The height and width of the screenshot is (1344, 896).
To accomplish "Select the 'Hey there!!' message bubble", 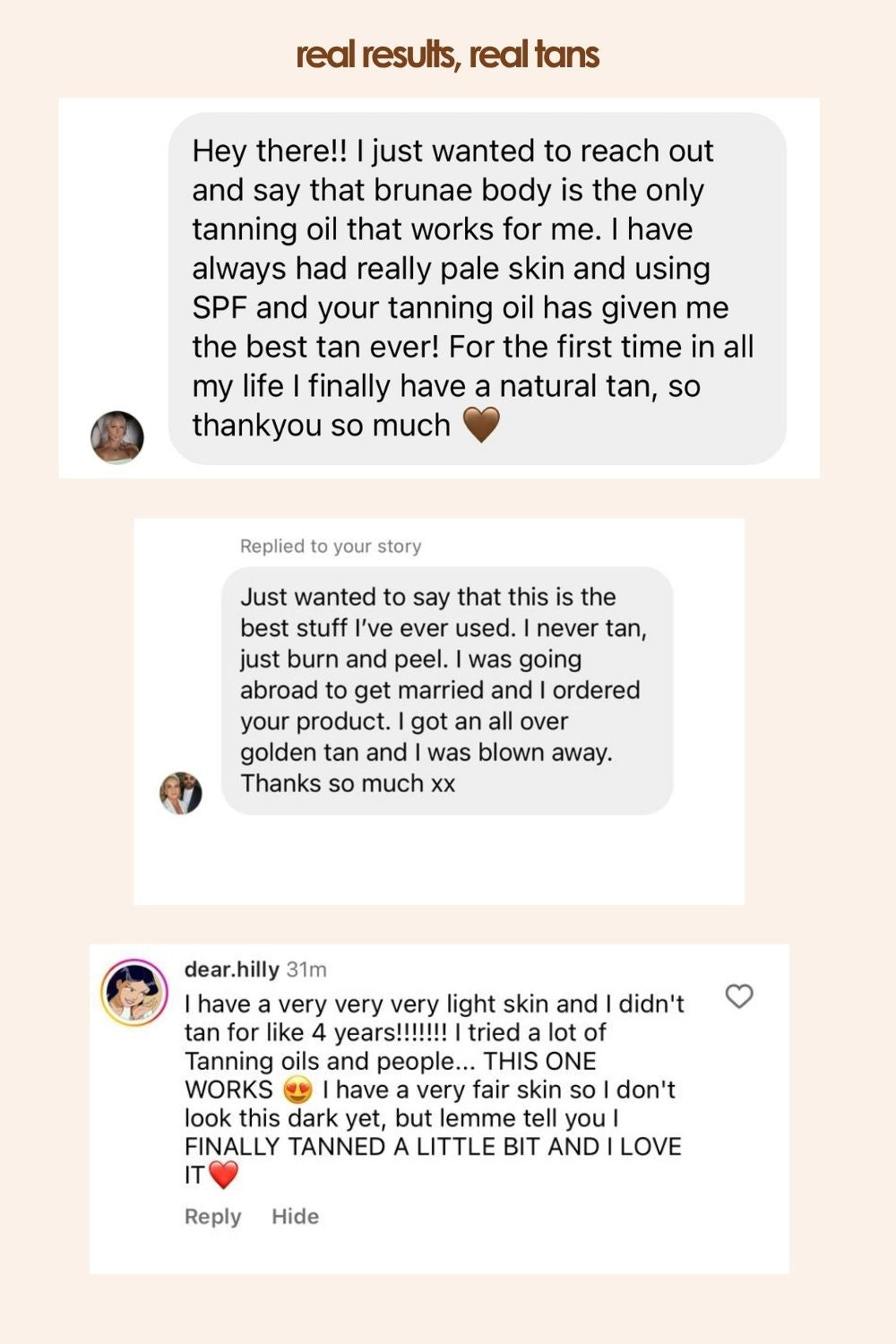I will click(478, 289).
